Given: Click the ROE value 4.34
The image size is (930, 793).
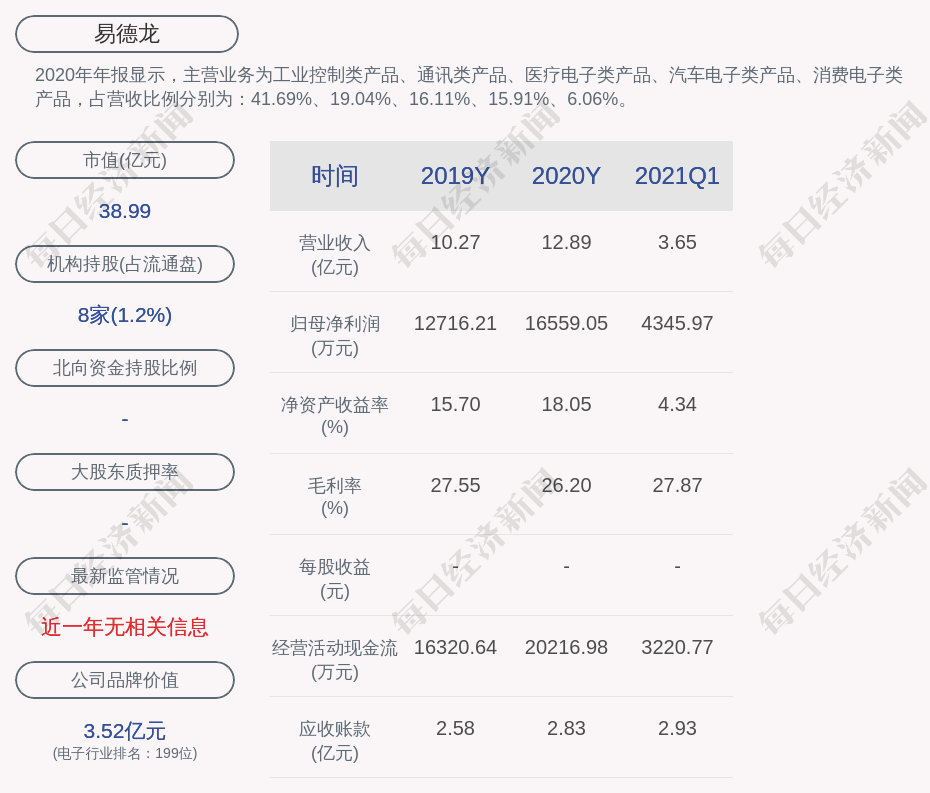Looking at the screenshot, I should tap(677, 405).
